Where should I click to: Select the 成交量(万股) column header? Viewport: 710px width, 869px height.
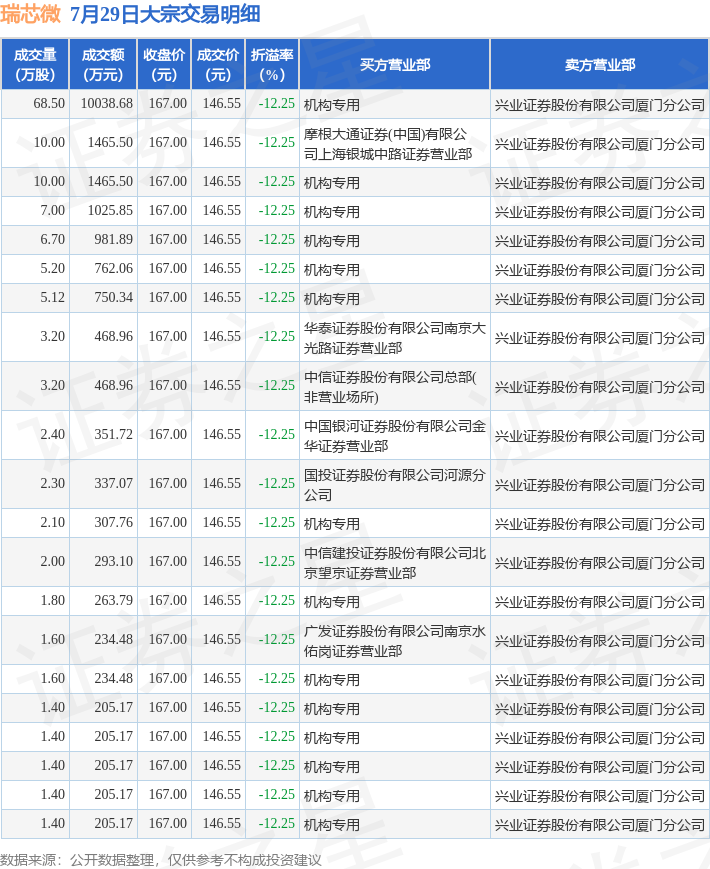(35, 64)
